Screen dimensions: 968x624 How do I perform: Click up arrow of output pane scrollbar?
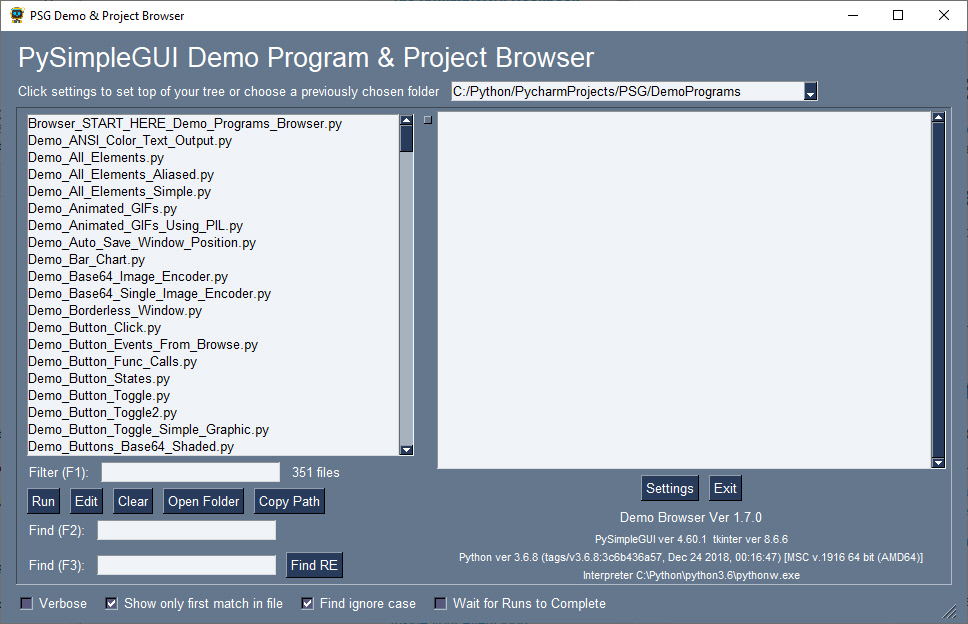coord(938,118)
